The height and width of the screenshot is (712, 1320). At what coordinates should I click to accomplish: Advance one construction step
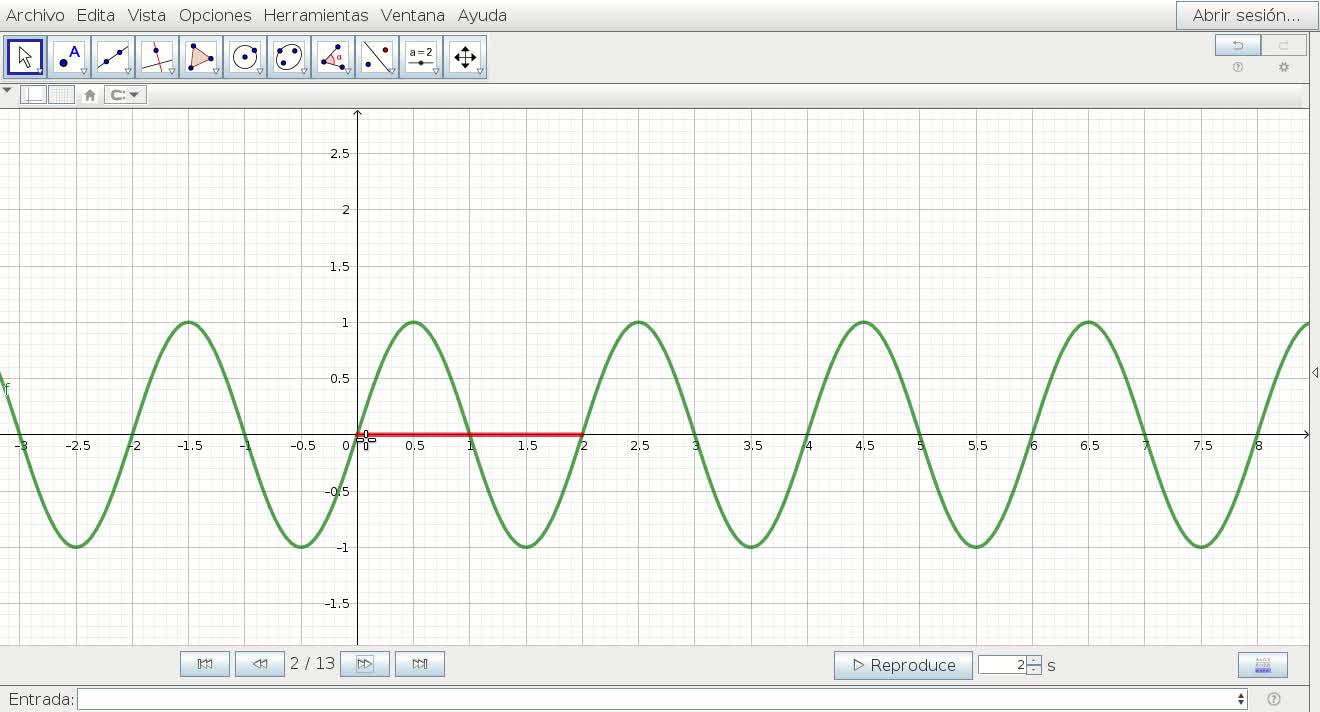click(365, 664)
